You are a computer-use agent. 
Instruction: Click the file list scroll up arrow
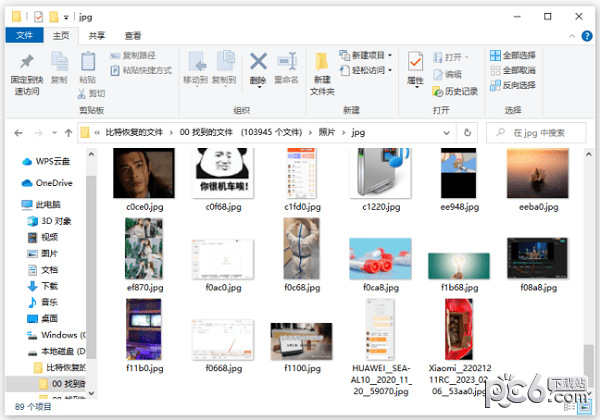coord(589,154)
